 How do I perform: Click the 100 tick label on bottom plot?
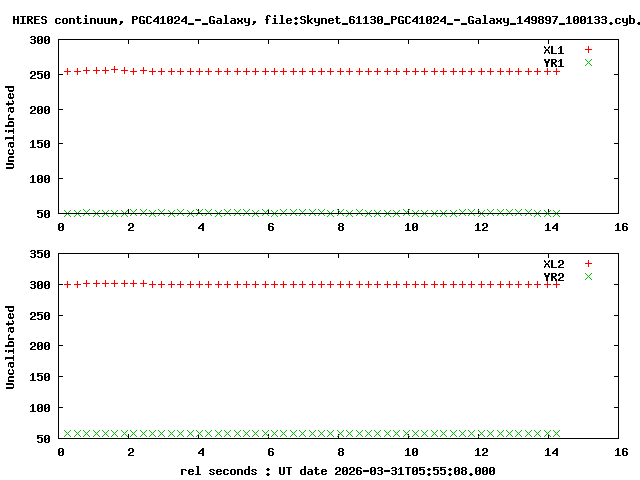tap(40, 408)
